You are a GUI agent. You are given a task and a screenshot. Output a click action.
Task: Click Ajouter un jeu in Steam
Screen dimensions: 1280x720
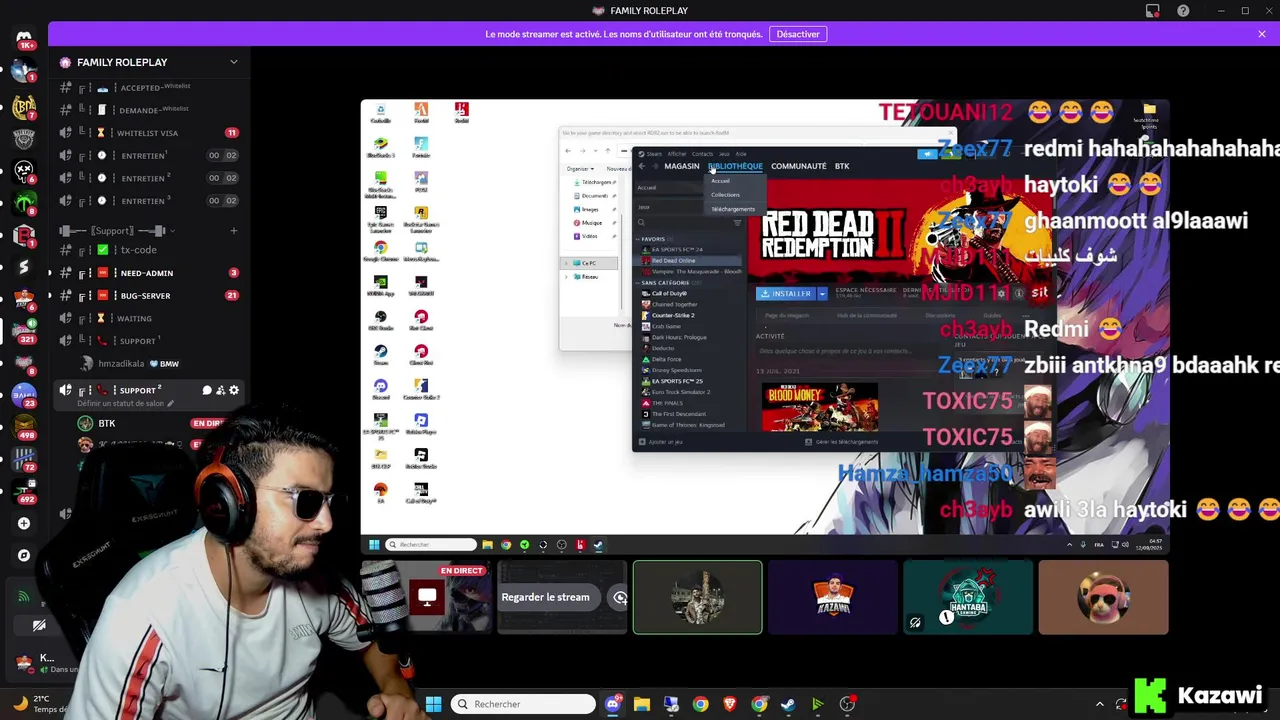click(x=661, y=442)
